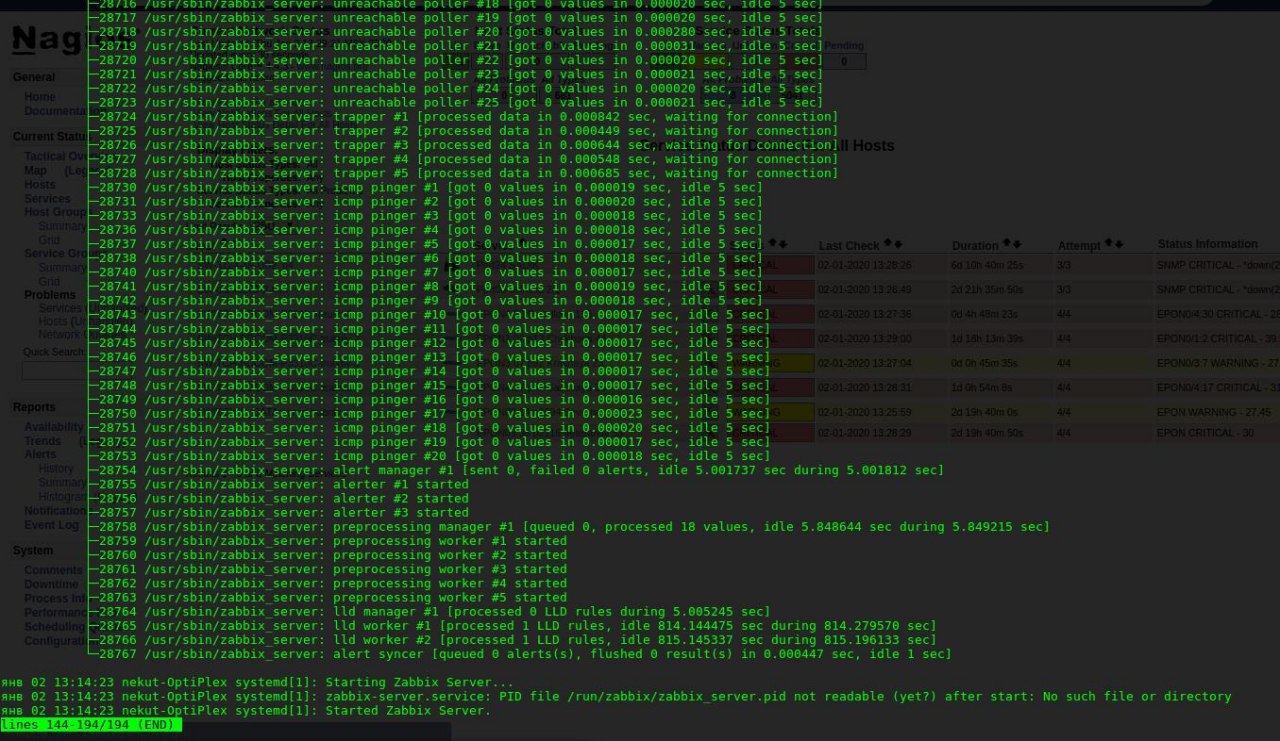The height and width of the screenshot is (741, 1280).
Task: Click terminal pager status 'lines 144-194/194 (END)'
Action: pos(91,725)
